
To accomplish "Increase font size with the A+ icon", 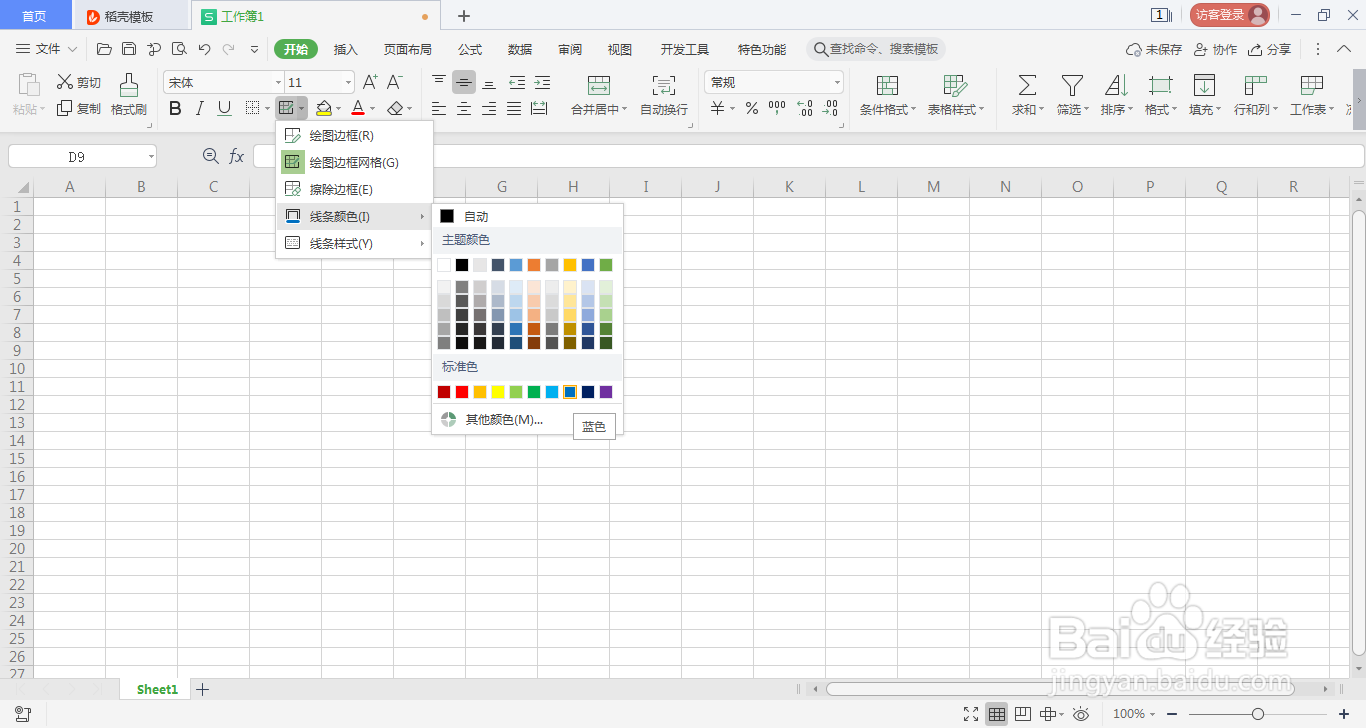I will click(370, 82).
